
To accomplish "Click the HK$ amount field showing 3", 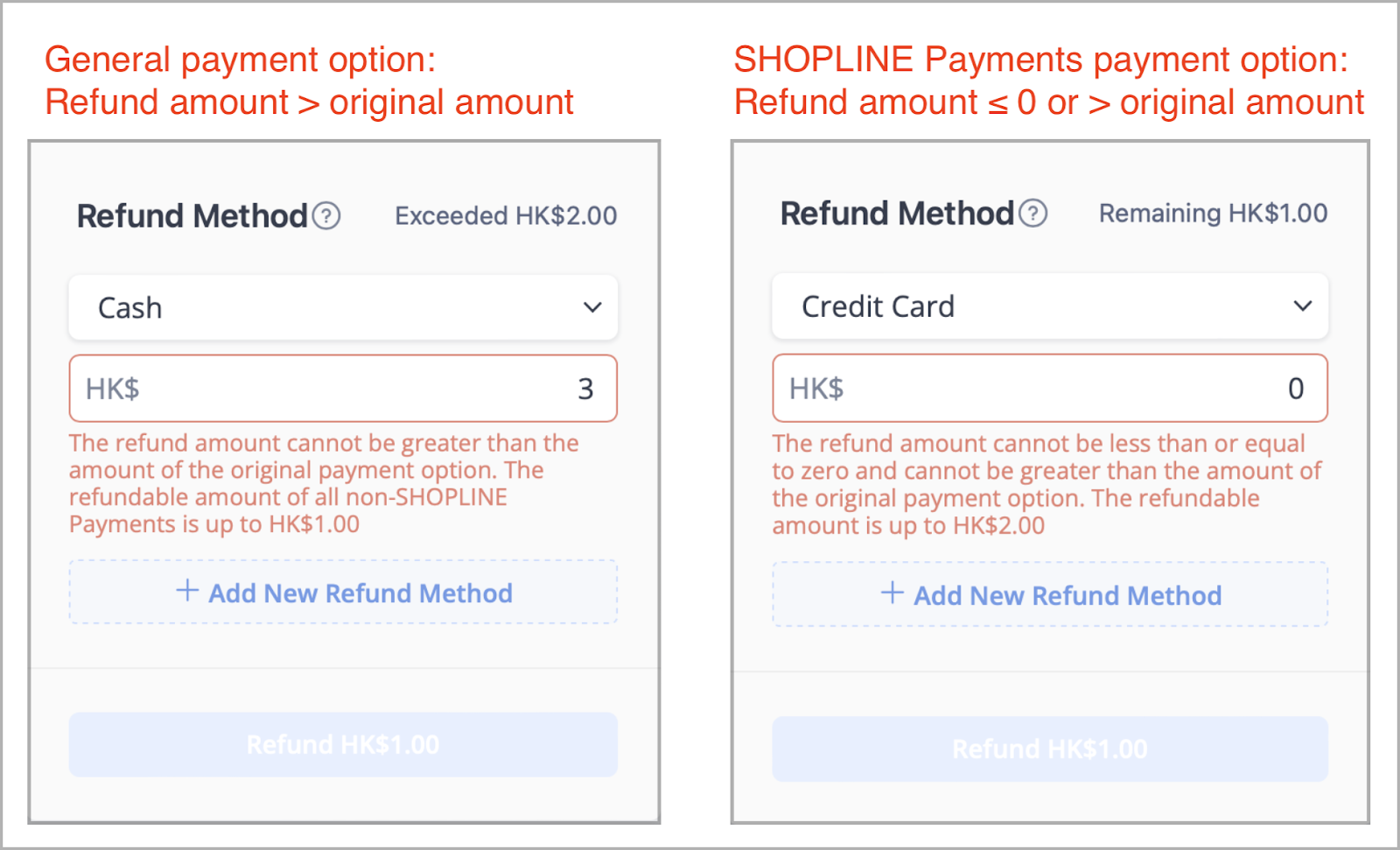I will pyautogui.click(x=343, y=388).
